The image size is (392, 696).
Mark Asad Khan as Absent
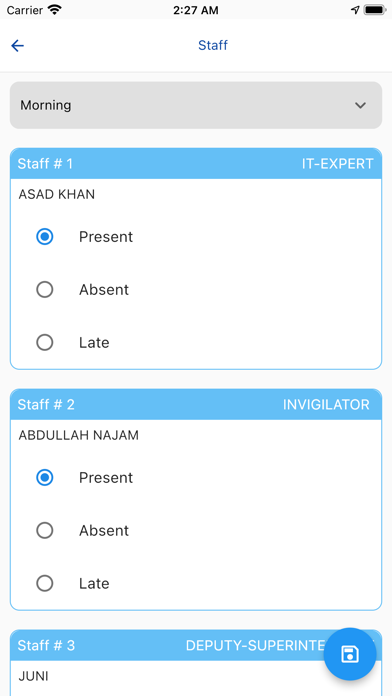click(x=45, y=289)
